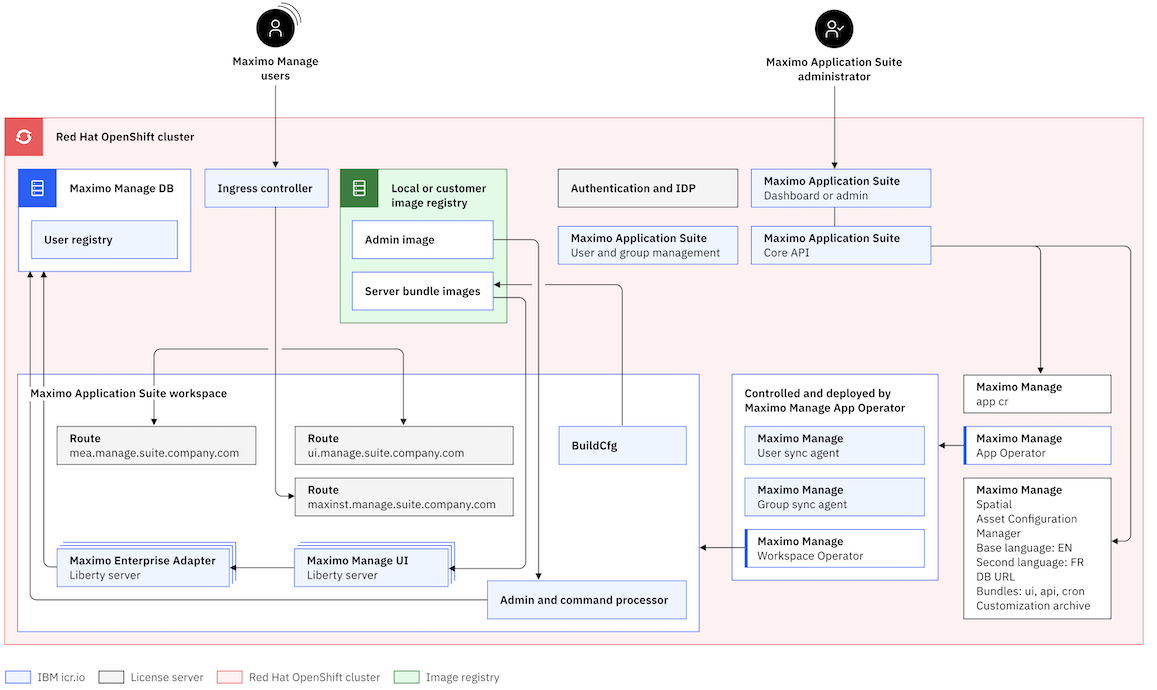Click the Ingress controller box
This screenshot has width=1157, height=690.
tap(266, 188)
